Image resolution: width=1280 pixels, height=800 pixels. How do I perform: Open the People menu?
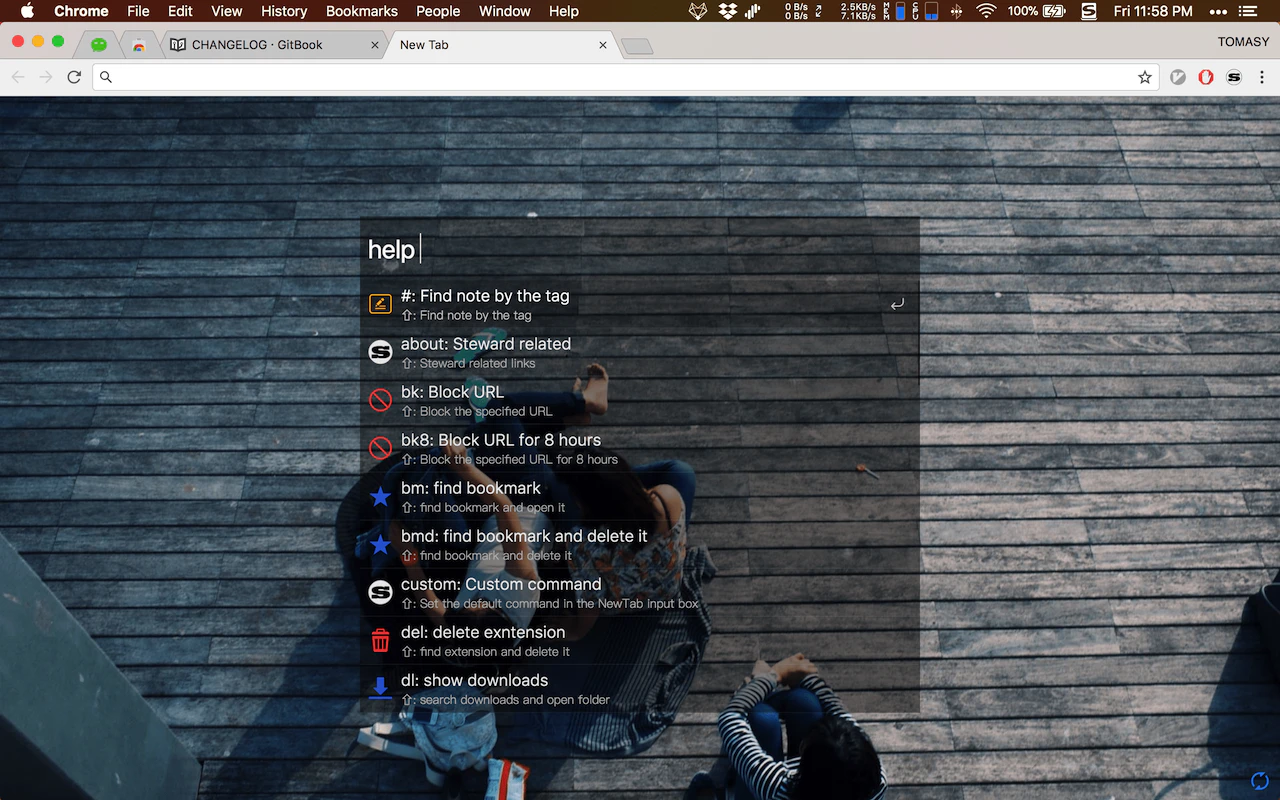(438, 11)
